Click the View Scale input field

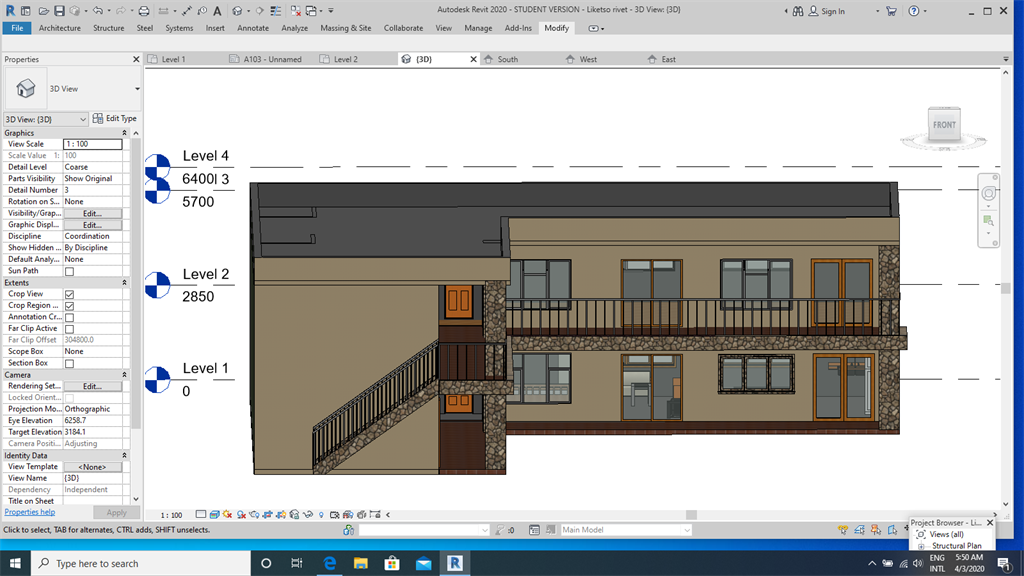pos(92,144)
